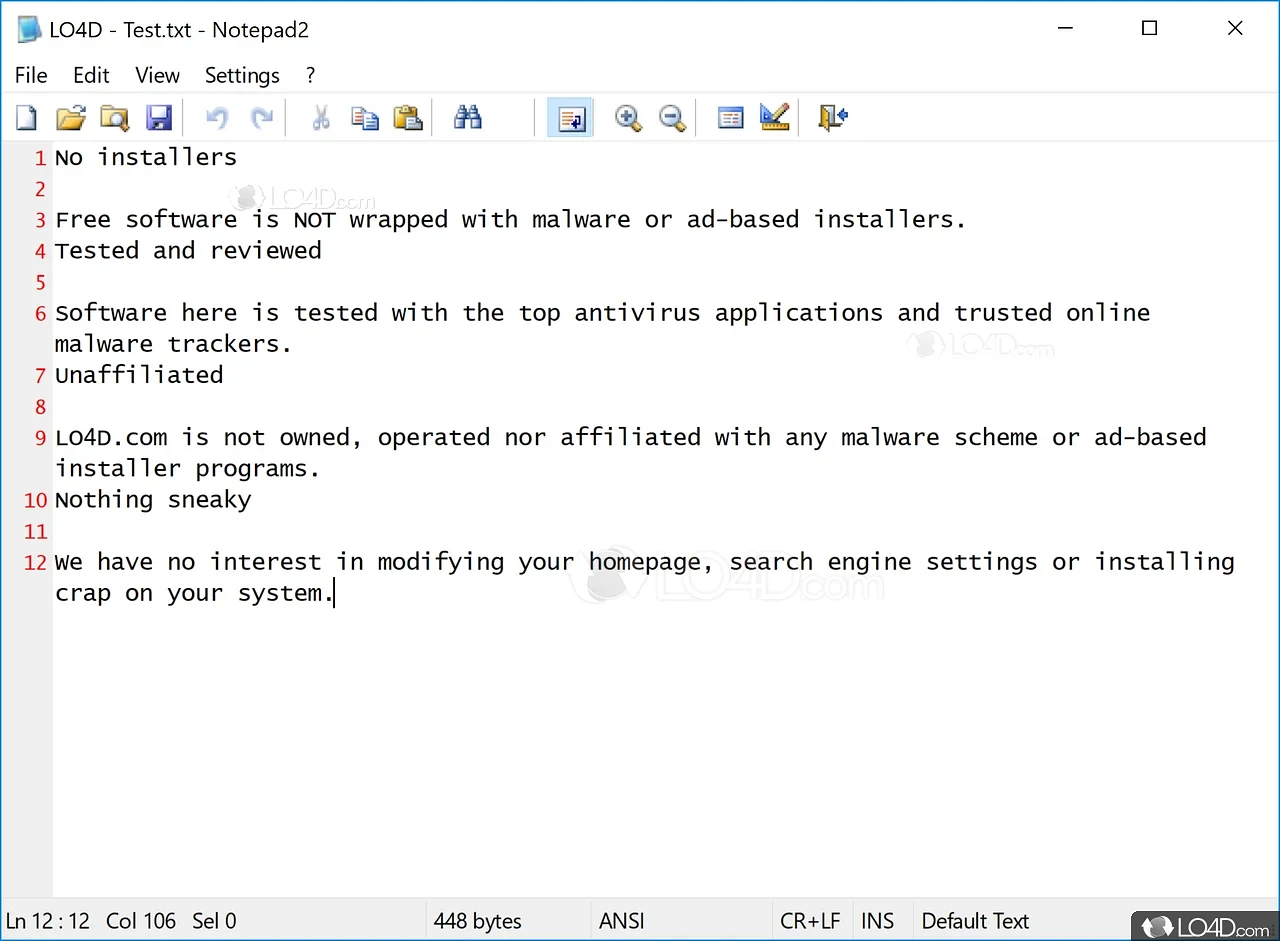The image size is (1280, 941).
Task: Open a file using the folder icon
Action: 70,118
